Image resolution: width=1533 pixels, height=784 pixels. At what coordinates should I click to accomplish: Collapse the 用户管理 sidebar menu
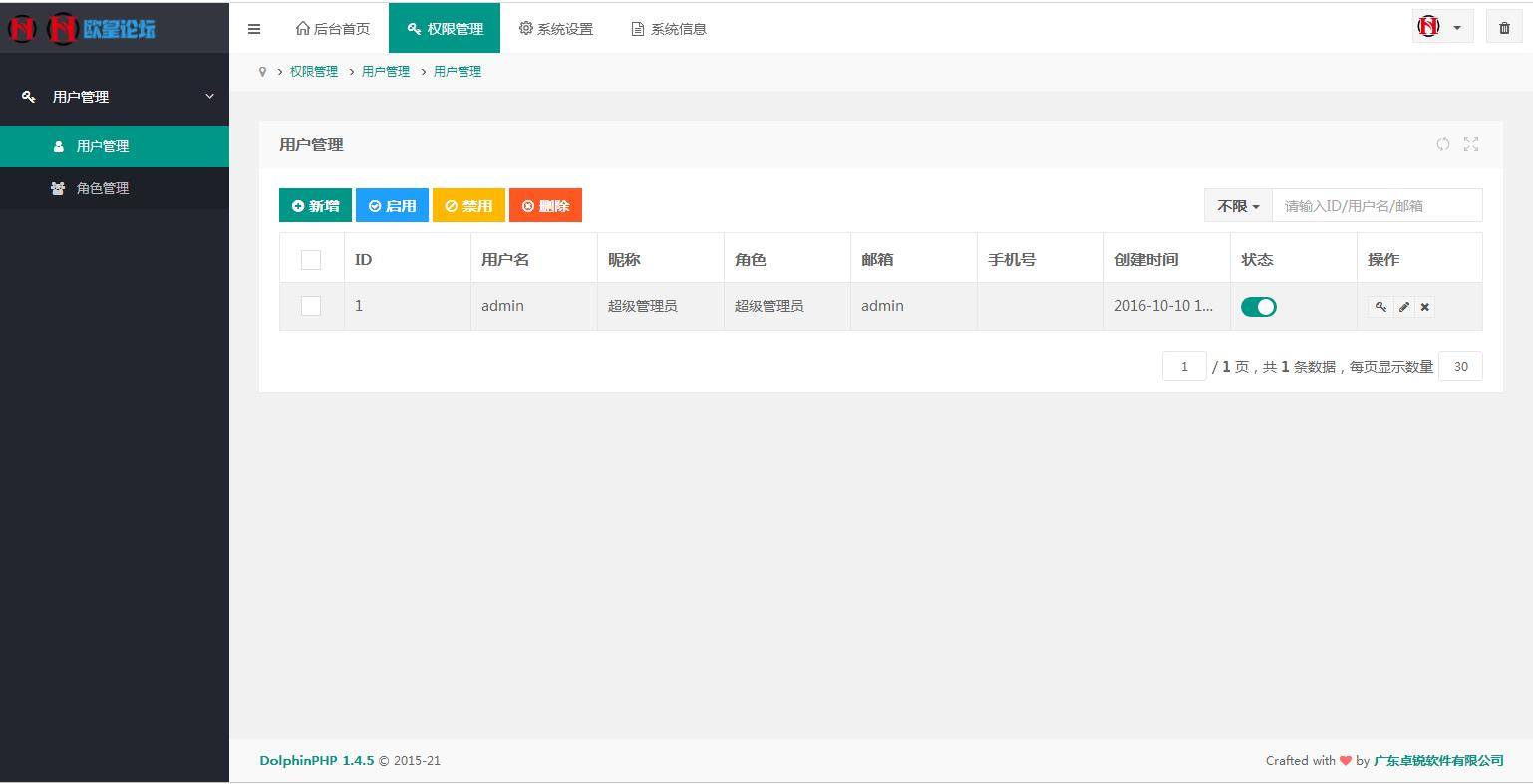pos(115,96)
